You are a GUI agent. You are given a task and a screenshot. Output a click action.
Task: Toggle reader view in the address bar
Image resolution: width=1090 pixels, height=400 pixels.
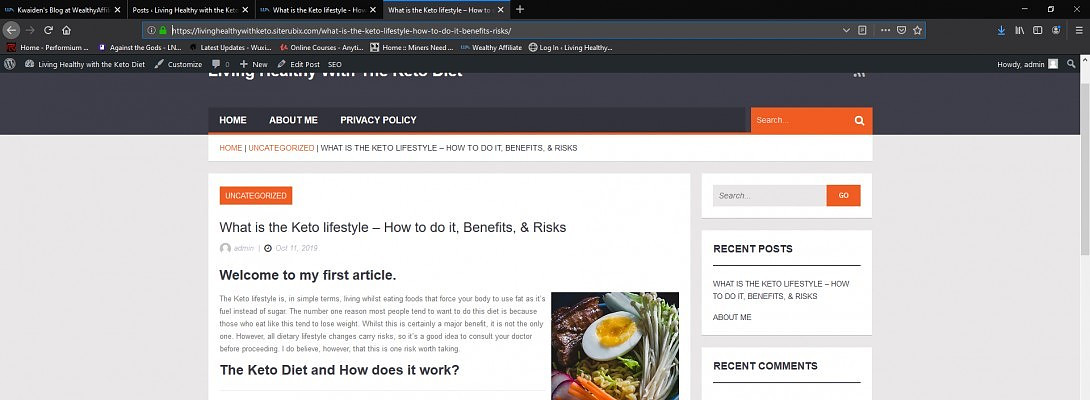tap(862, 31)
